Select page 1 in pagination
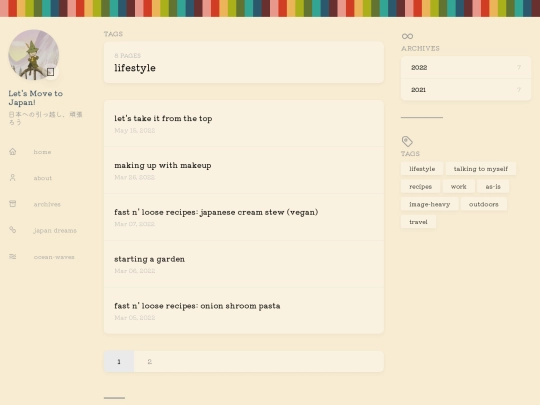The height and width of the screenshot is (405, 540). (x=119, y=362)
